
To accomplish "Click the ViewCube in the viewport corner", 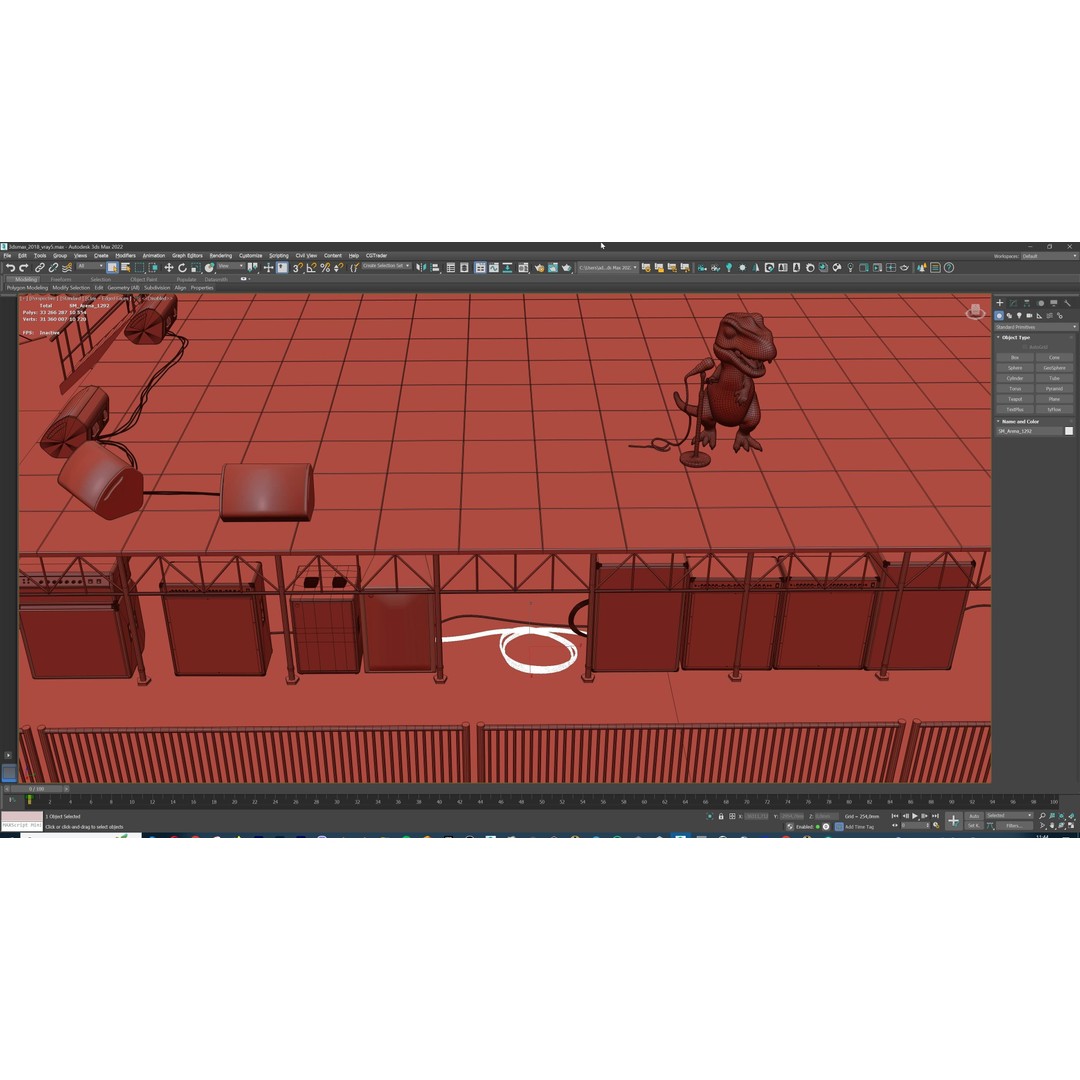I will tap(975, 311).
